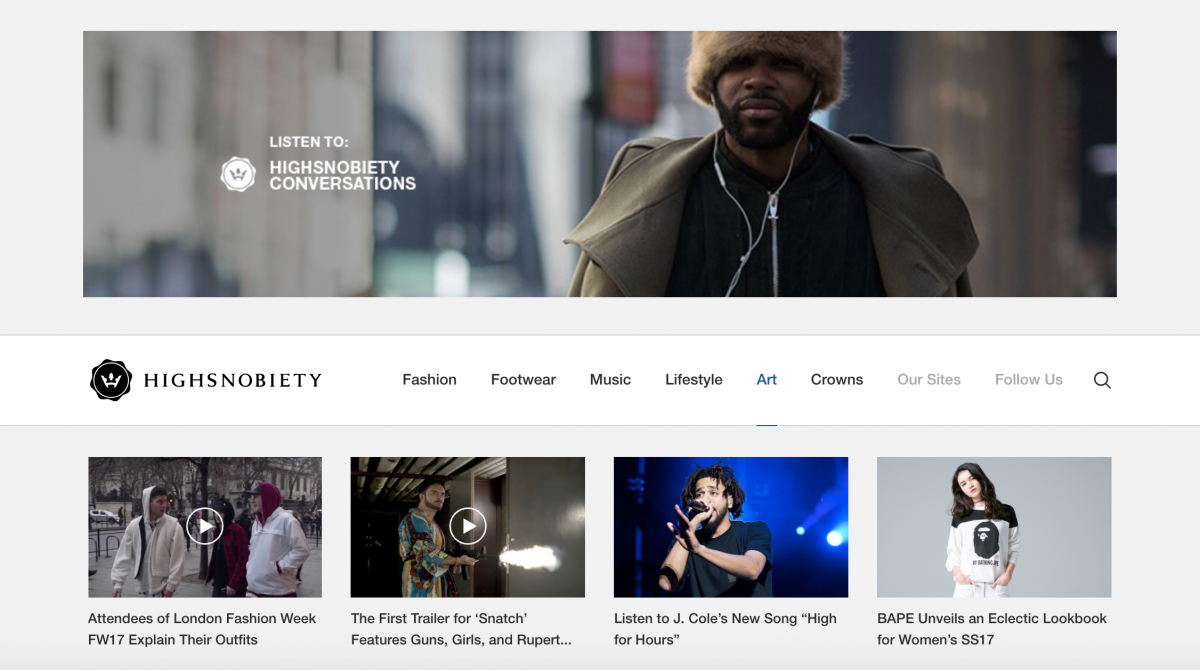
Task: Click the J. Cole concert thumbnail
Action: (731, 527)
